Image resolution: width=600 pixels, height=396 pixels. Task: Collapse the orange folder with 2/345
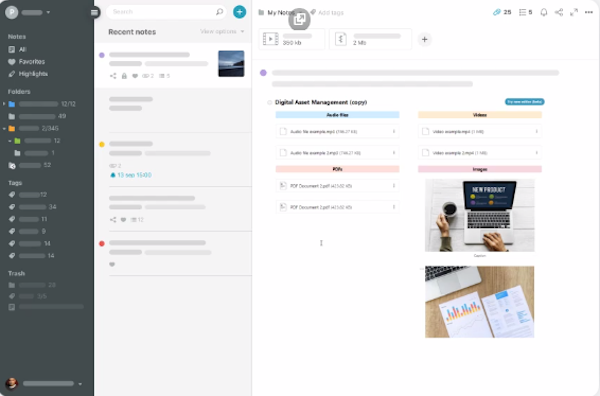pos(4,129)
